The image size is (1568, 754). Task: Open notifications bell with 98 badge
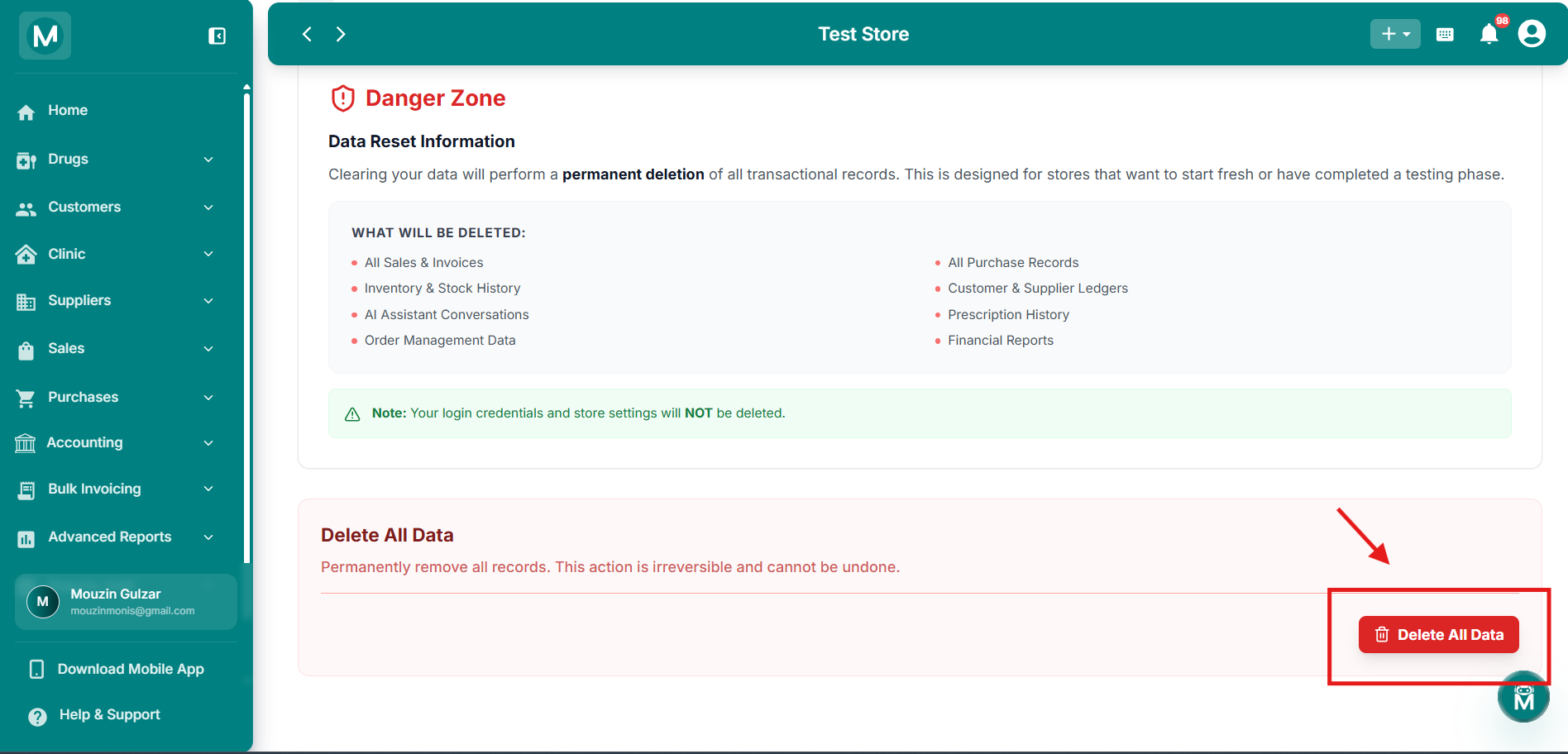point(1490,33)
